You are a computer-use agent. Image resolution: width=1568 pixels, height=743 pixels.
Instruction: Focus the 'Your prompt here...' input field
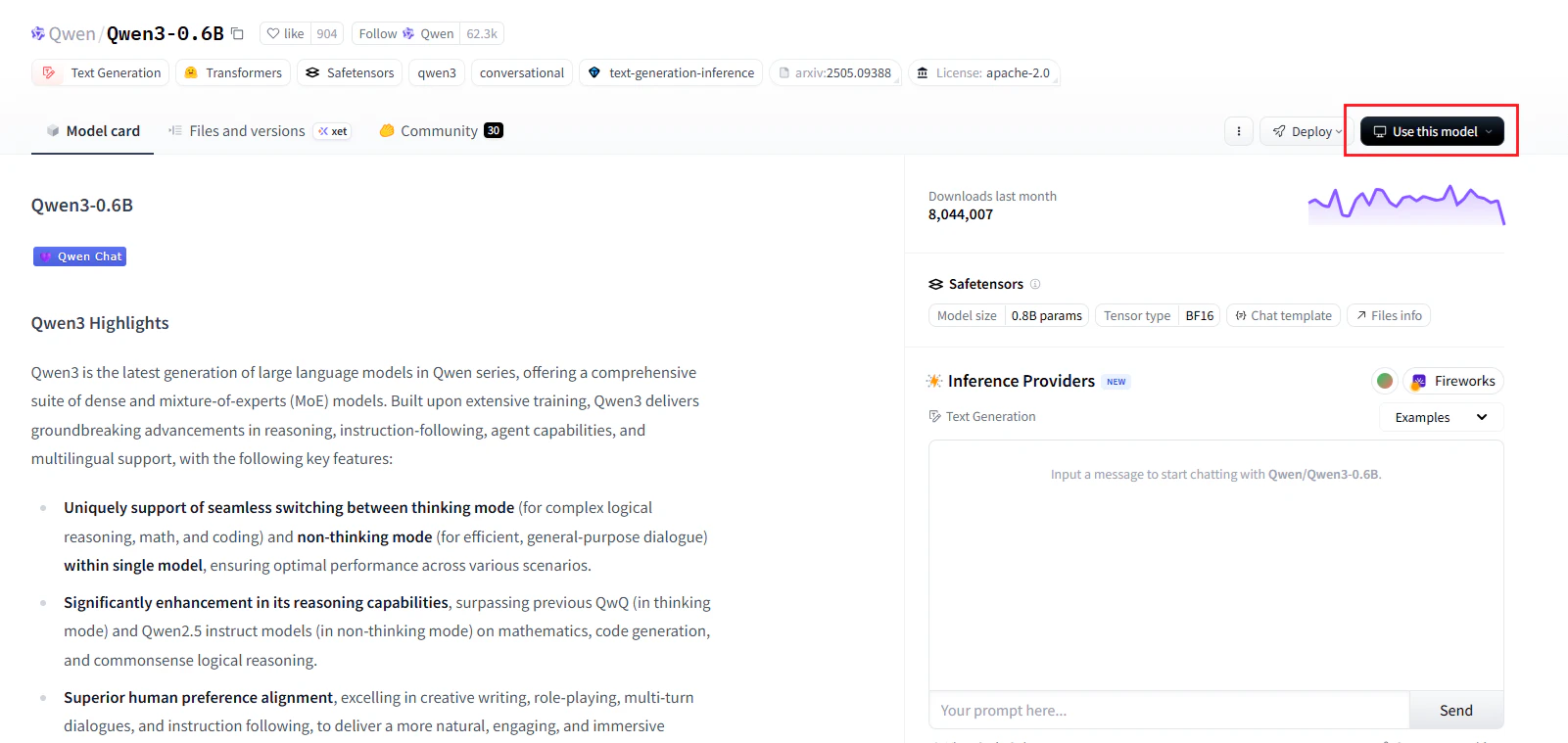click(x=1169, y=711)
